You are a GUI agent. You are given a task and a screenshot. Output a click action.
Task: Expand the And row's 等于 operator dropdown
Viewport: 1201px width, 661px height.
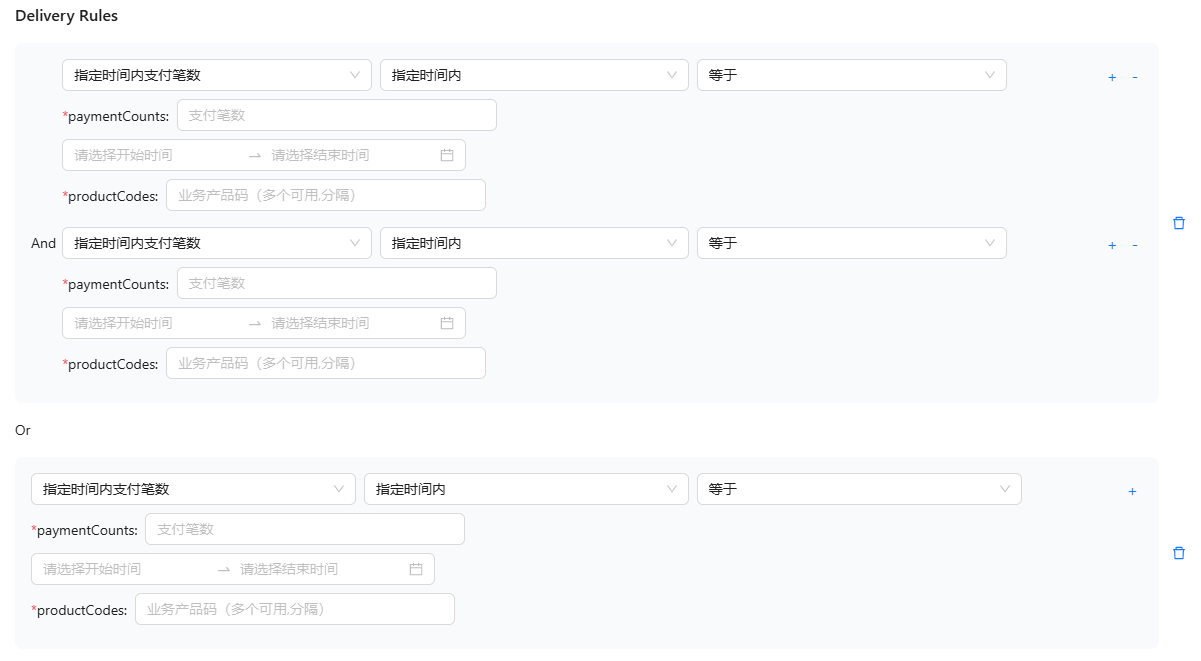click(x=852, y=243)
